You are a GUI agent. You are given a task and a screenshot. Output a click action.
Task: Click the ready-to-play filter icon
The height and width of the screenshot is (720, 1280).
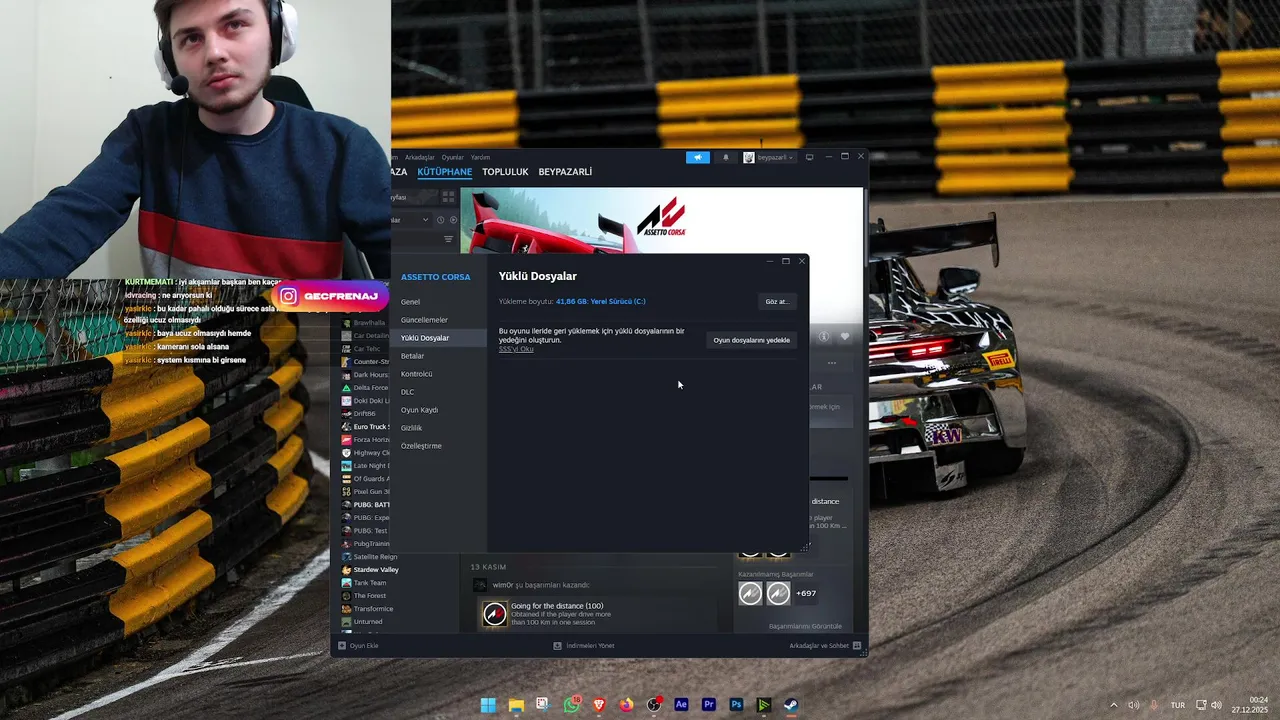[453, 220]
